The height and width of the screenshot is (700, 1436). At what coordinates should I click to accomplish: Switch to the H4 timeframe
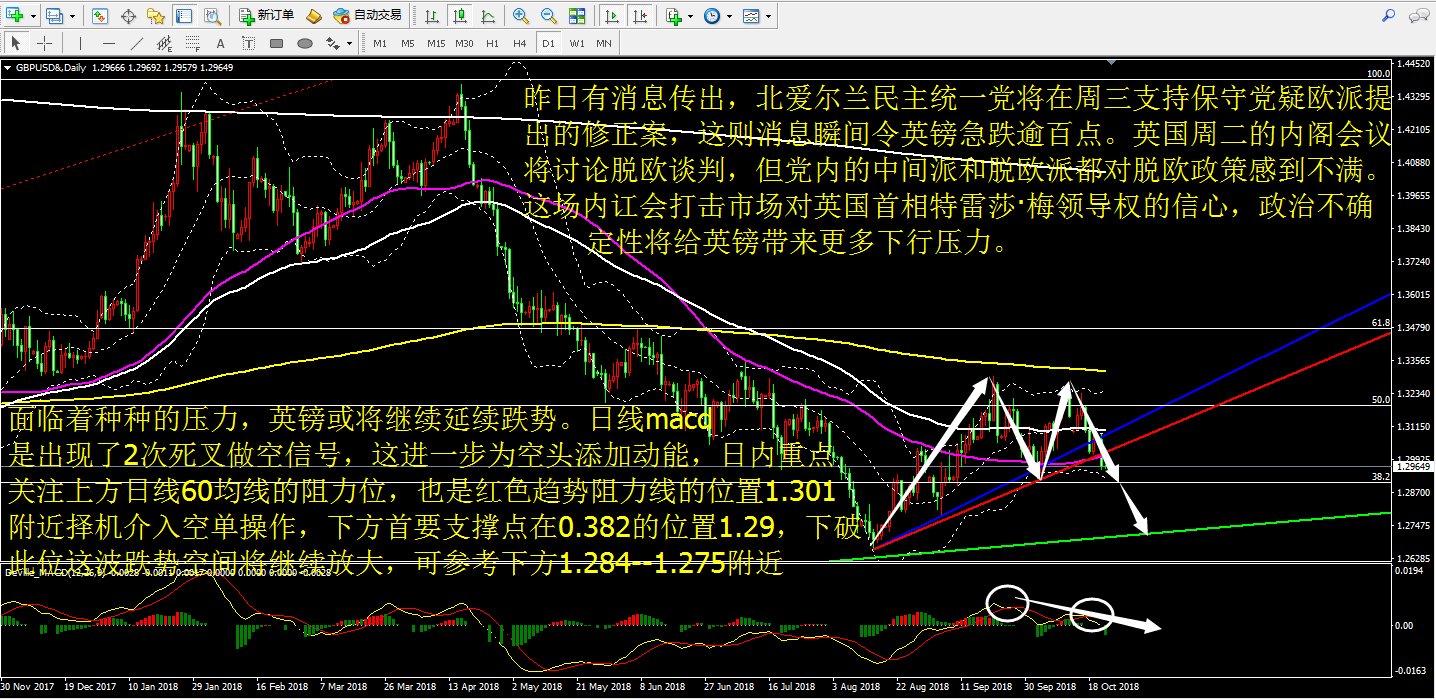(x=519, y=44)
